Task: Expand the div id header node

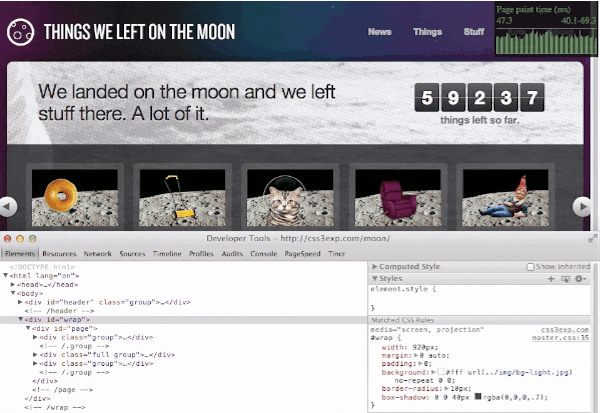Action: click(x=20, y=302)
